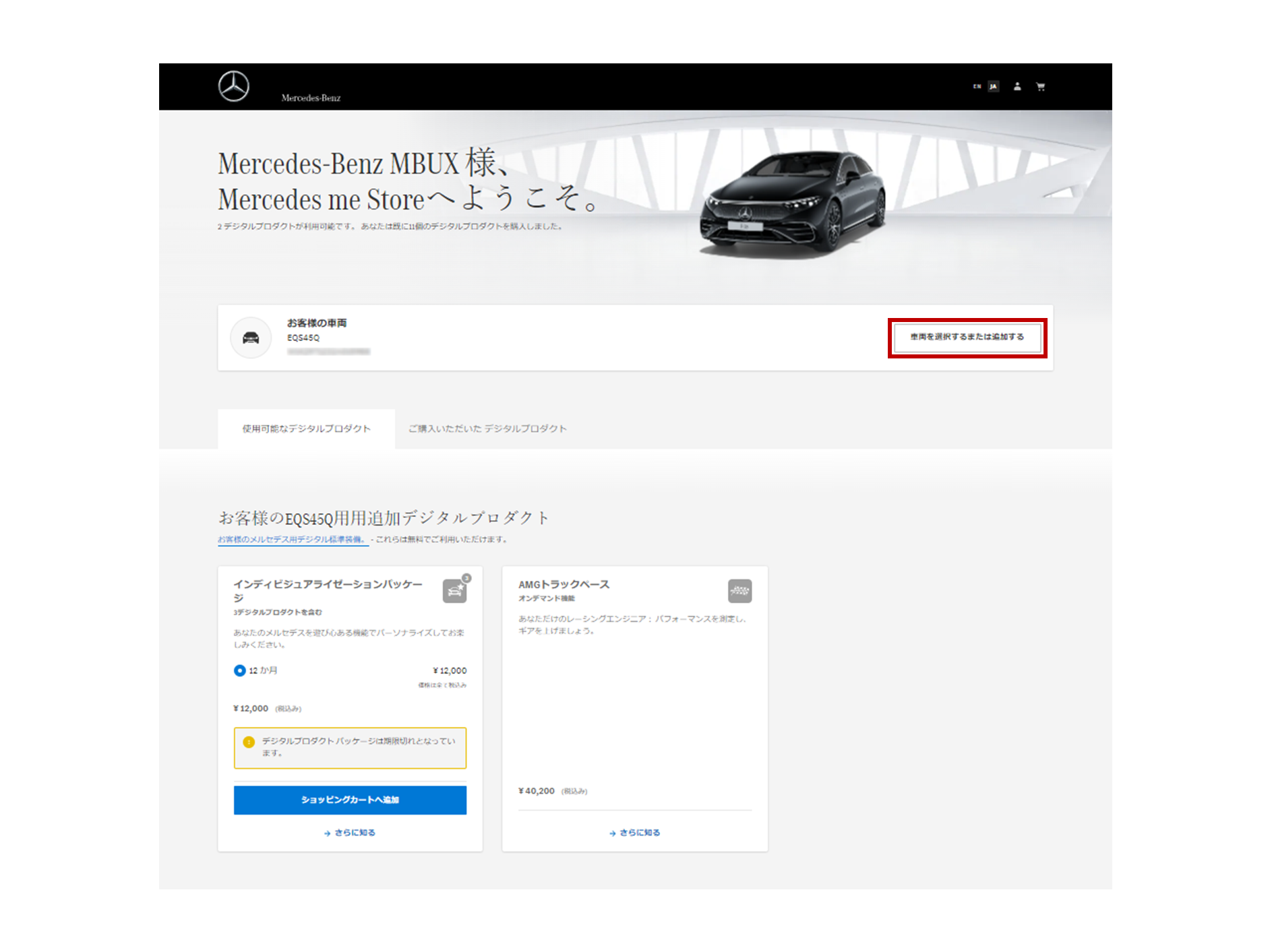Switch language to JA

point(992,86)
